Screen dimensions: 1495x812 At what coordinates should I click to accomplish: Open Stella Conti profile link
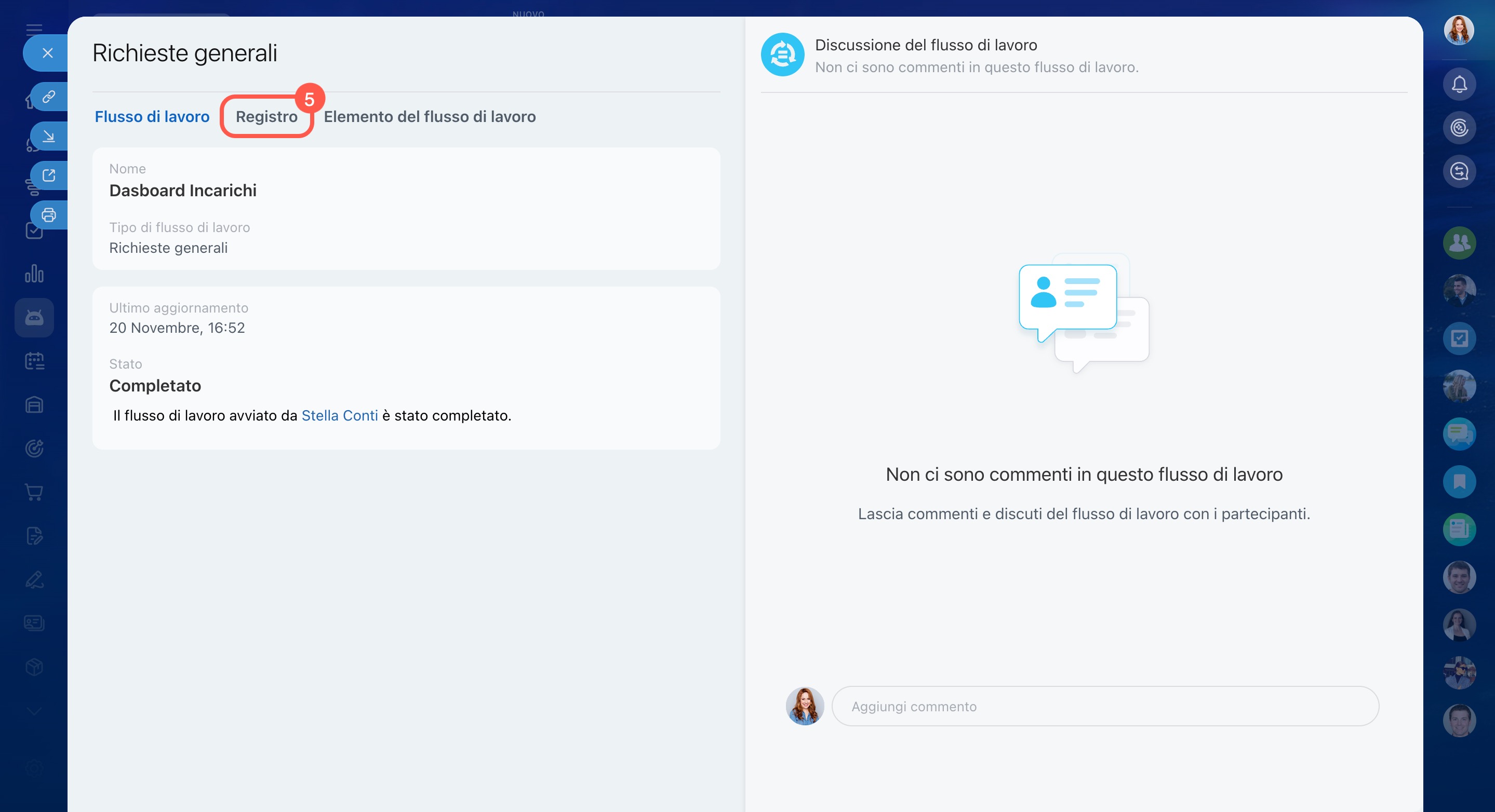point(340,415)
